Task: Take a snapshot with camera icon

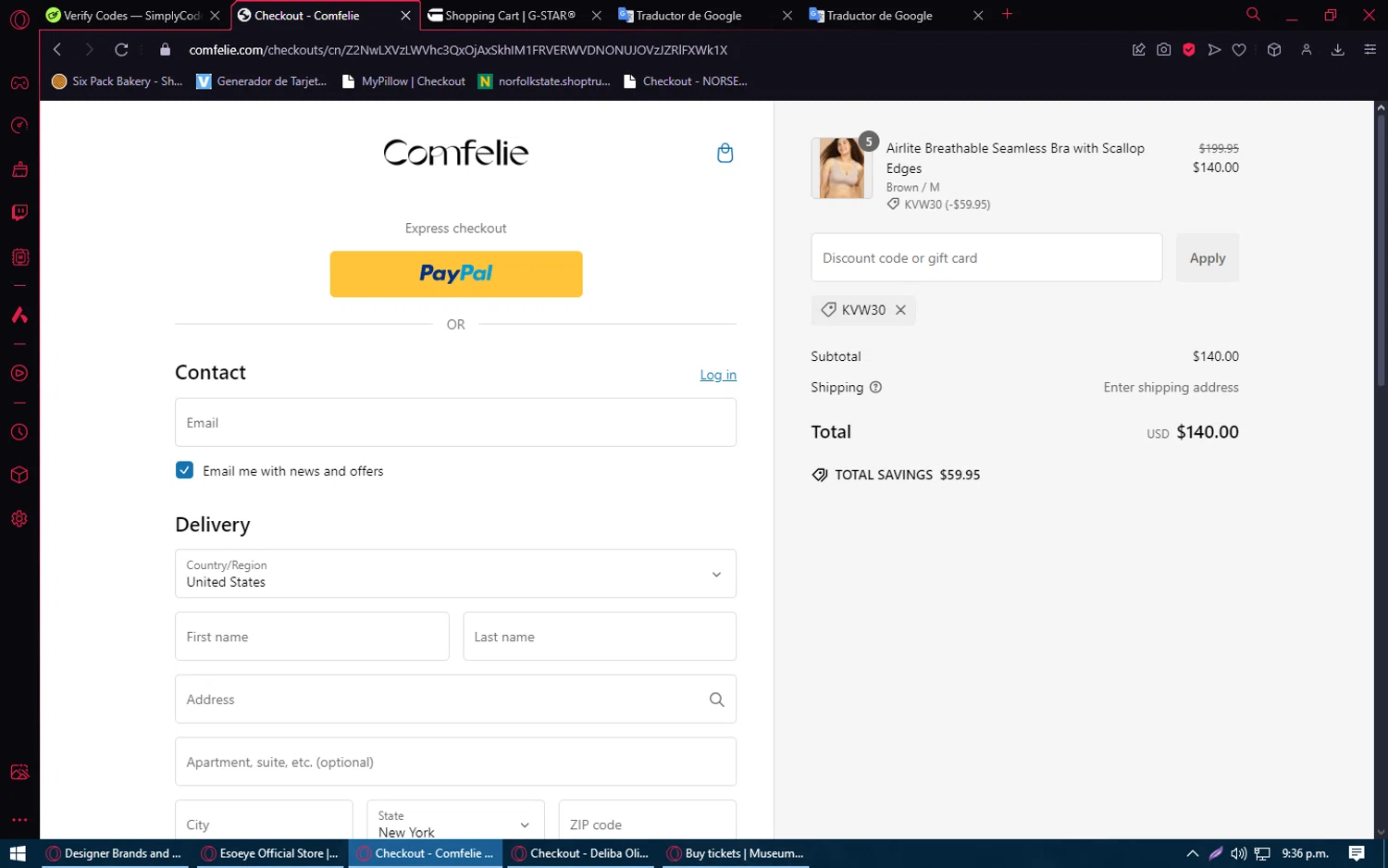Action: click(x=1164, y=50)
